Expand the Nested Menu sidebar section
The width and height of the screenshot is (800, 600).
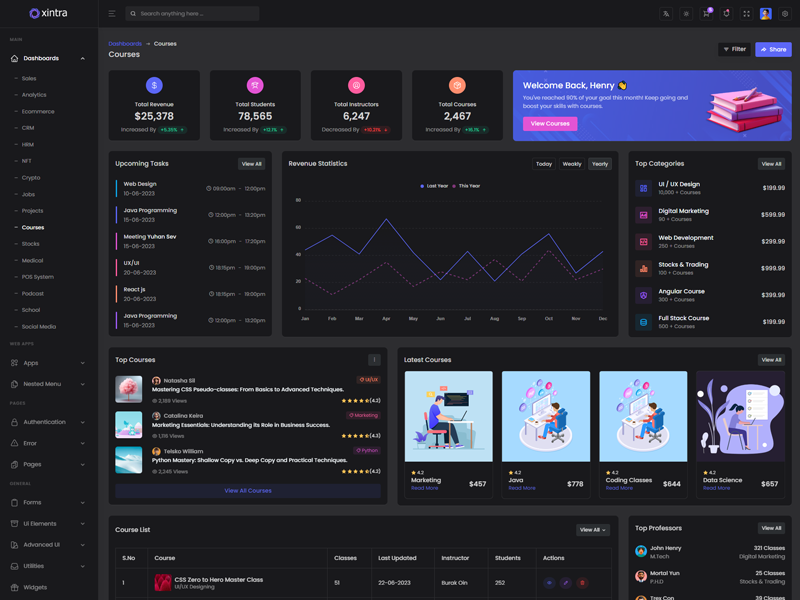[48, 384]
